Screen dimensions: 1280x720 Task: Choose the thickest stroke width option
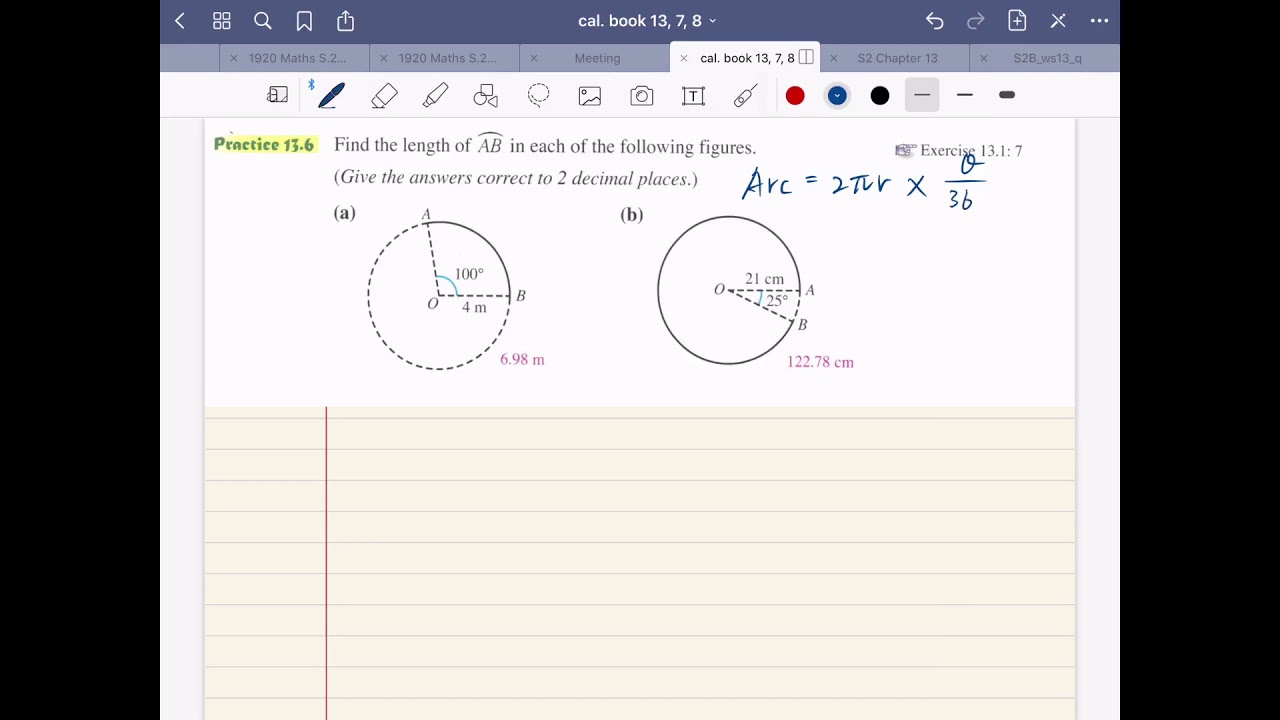pos(1007,95)
